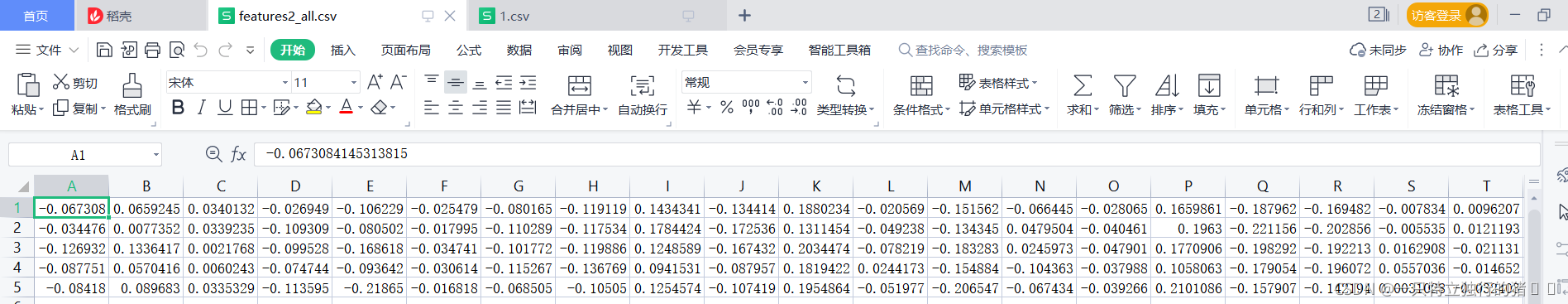The width and height of the screenshot is (1568, 304).
Task: Click the decrease indent icon
Action: point(504,82)
